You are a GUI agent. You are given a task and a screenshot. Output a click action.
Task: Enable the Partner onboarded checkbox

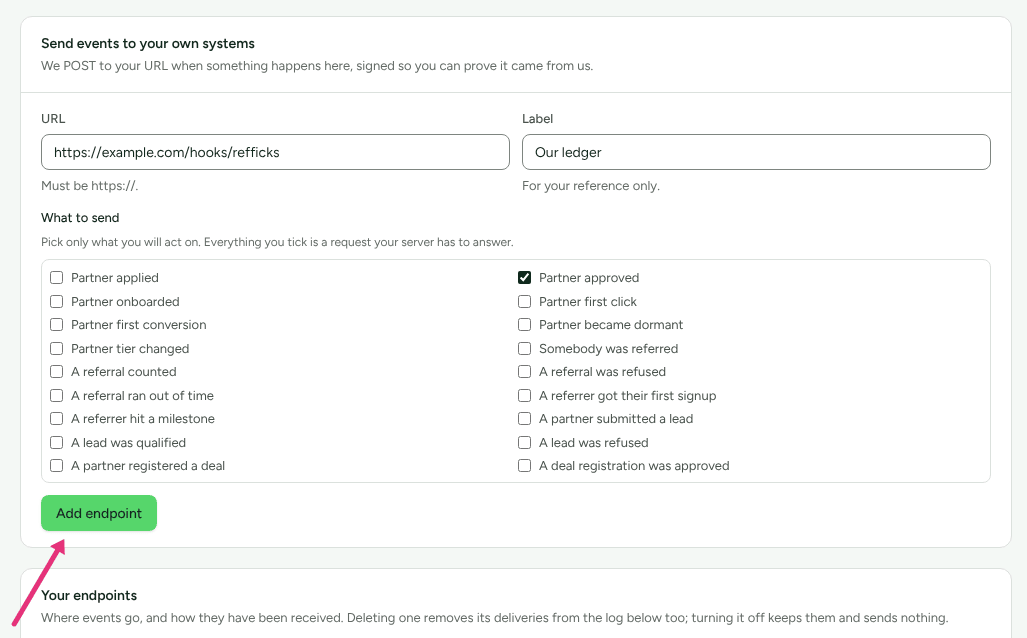57,301
